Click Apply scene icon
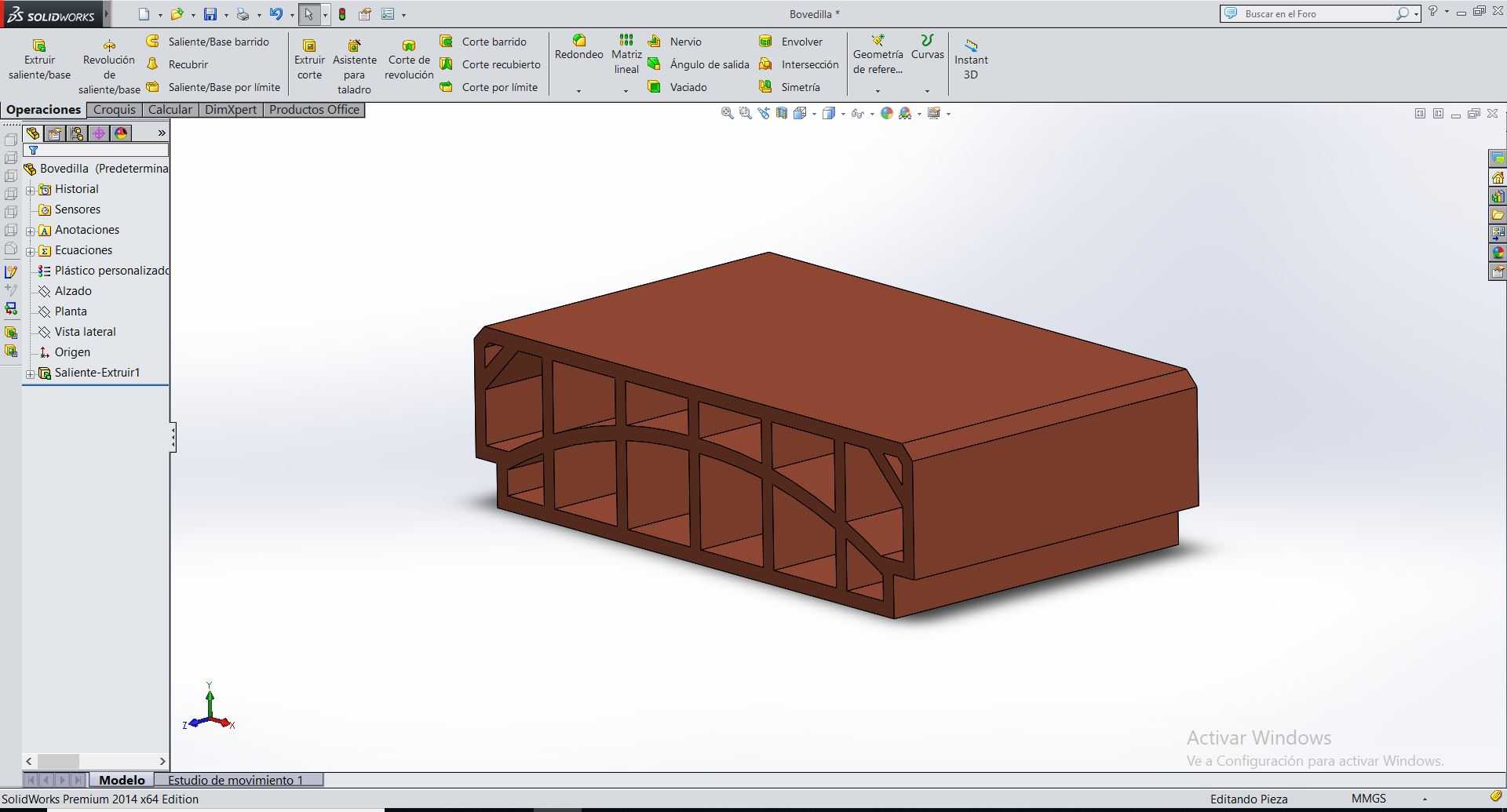Image resolution: width=1507 pixels, height=812 pixels. pos(906,114)
